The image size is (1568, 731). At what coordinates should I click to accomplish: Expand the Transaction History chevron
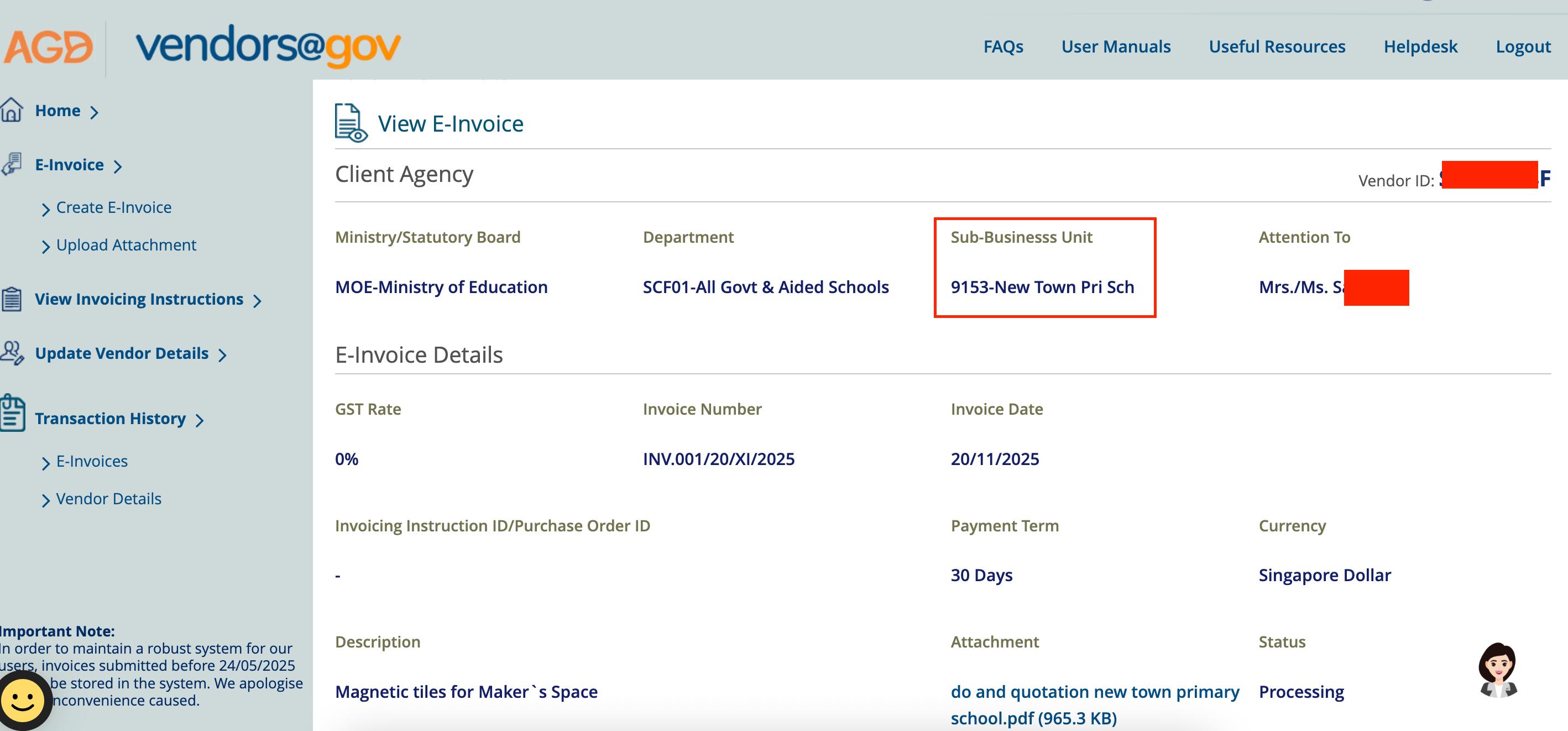tap(200, 420)
